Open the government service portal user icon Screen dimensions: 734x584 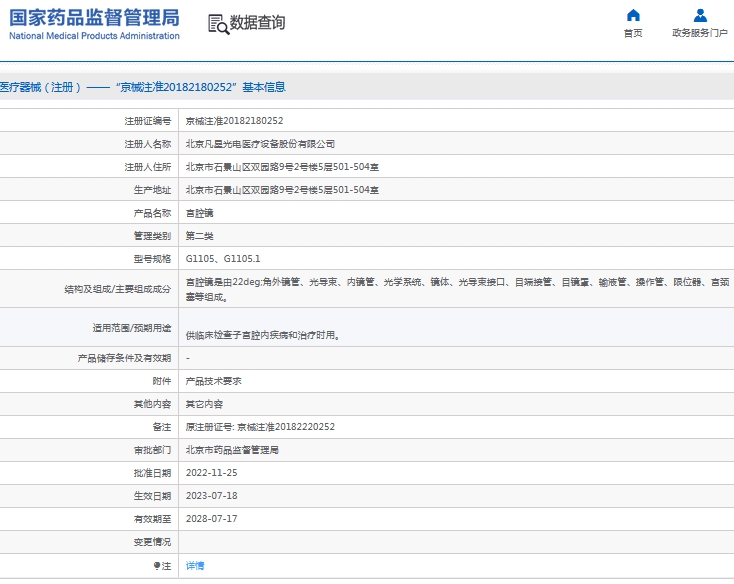point(700,15)
